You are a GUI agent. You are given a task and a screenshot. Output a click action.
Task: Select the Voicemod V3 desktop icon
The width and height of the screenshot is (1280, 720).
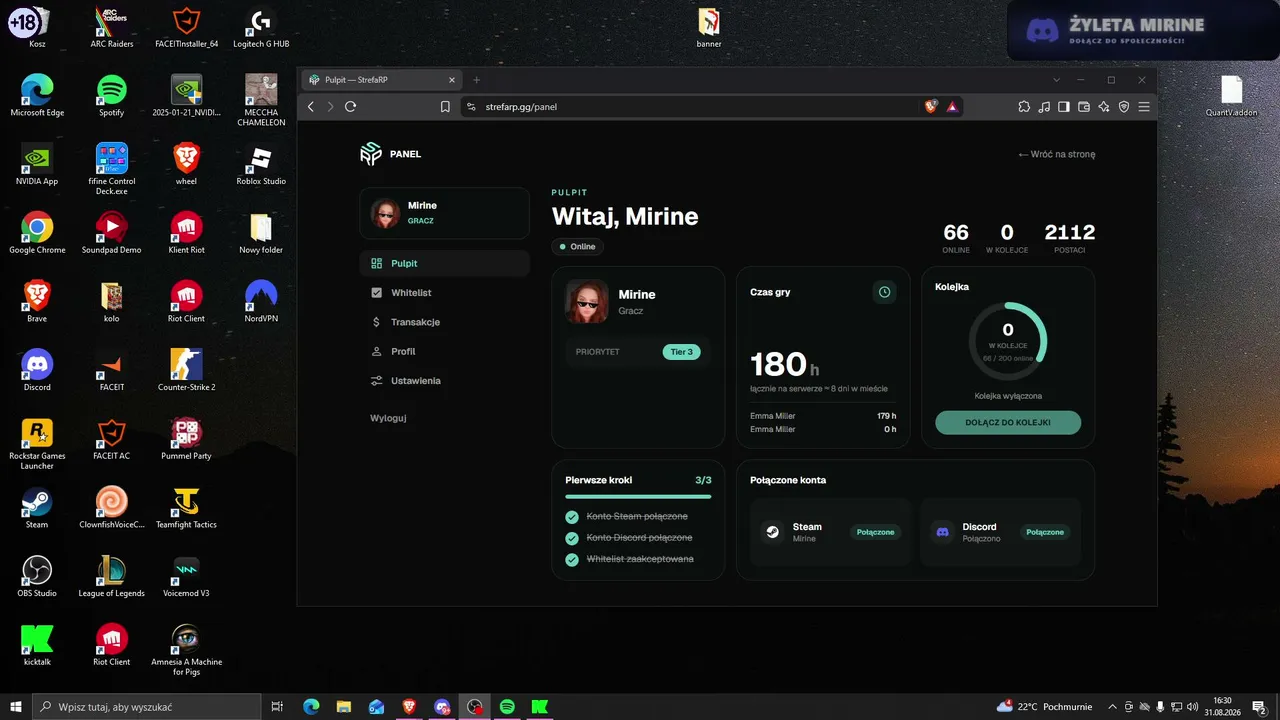point(186,576)
